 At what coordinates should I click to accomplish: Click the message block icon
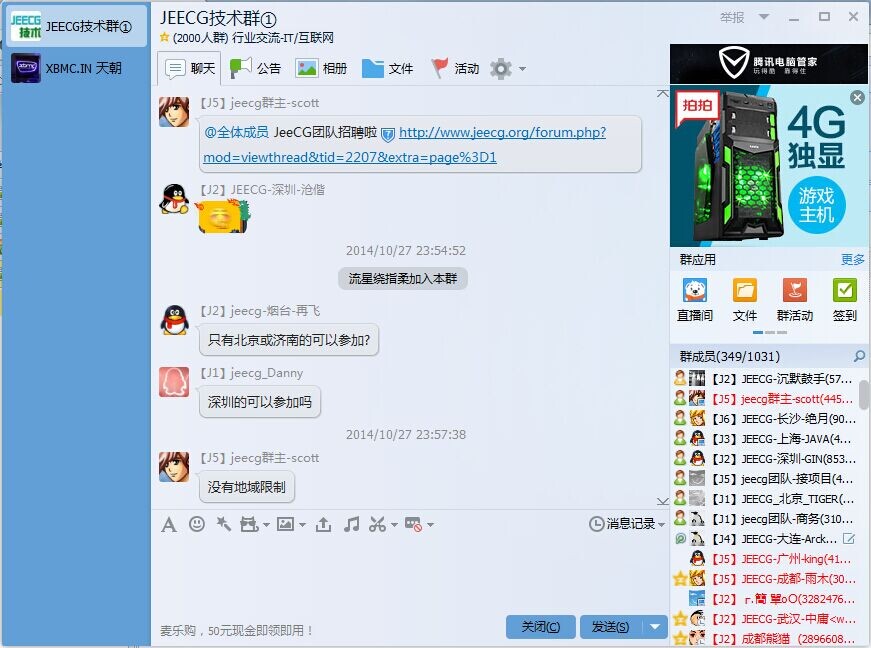(413, 524)
